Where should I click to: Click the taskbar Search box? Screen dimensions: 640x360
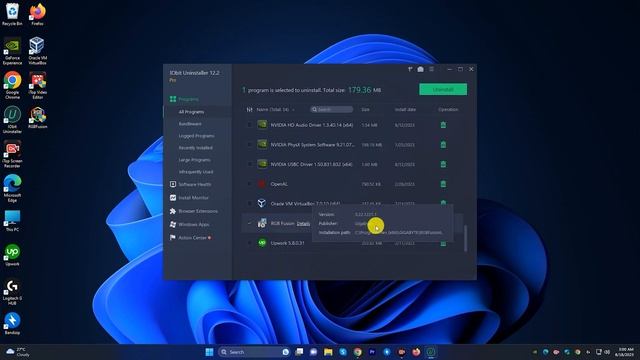[x=254, y=352]
